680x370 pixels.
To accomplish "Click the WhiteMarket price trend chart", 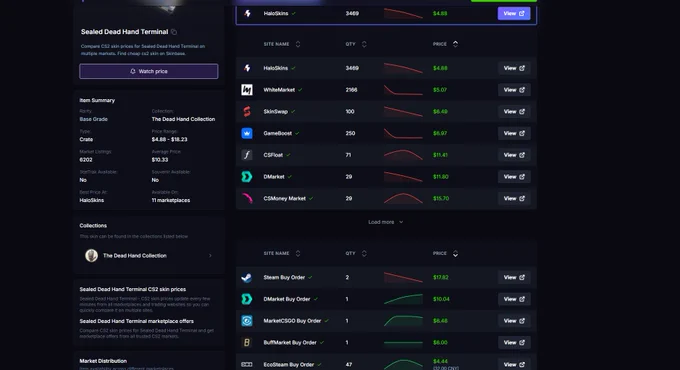I will pos(403,90).
